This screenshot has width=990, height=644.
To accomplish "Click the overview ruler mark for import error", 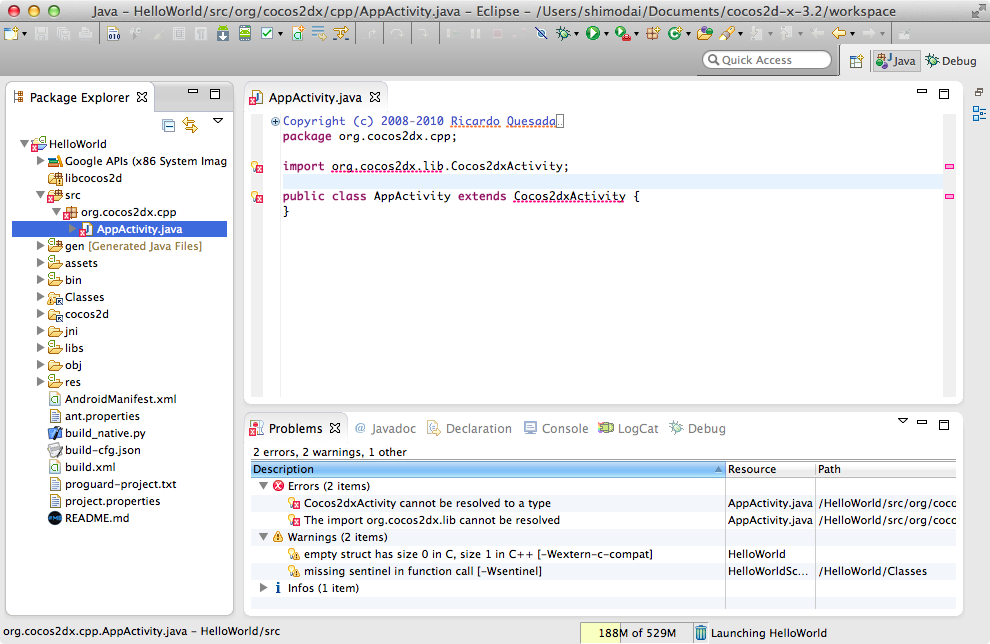I will [949, 167].
